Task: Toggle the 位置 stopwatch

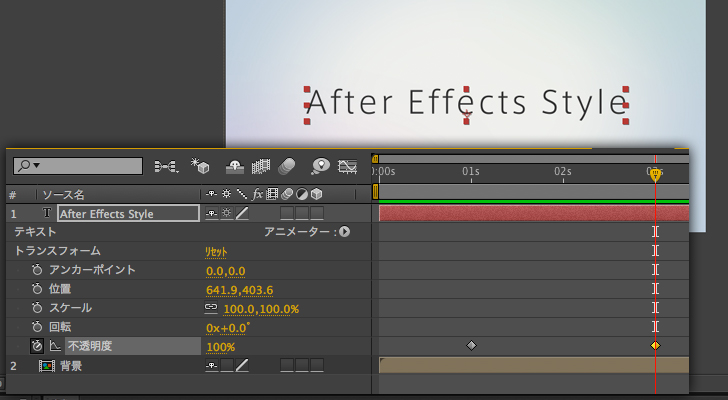Action: pyautogui.click(x=37, y=289)
